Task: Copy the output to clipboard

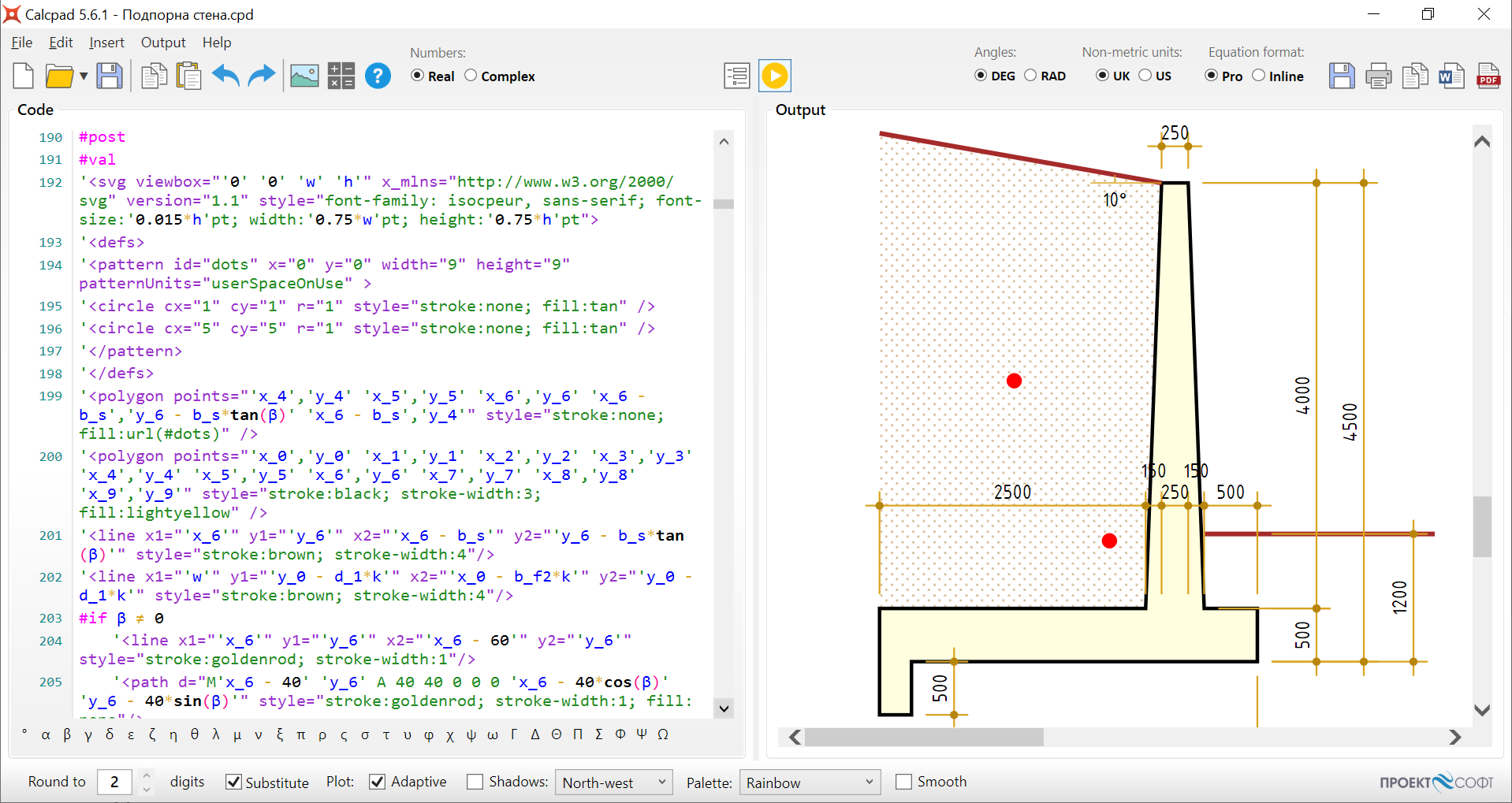Action: (1415, 76)
